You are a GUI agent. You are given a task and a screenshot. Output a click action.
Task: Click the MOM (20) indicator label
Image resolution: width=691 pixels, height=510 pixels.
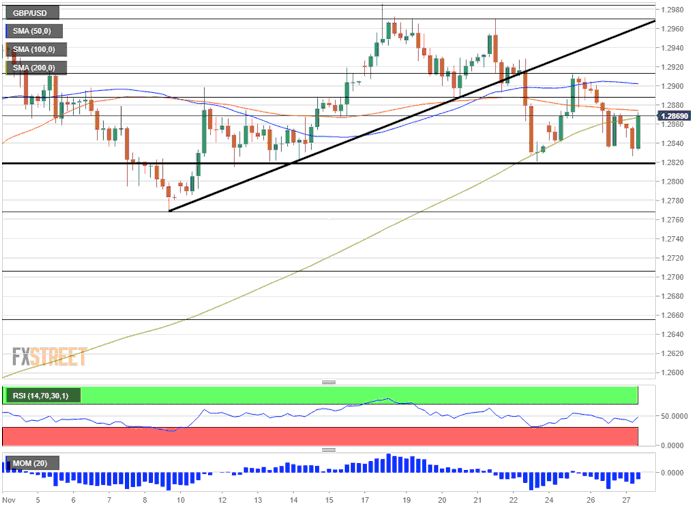pyautogui.click(x=31, y=463)
